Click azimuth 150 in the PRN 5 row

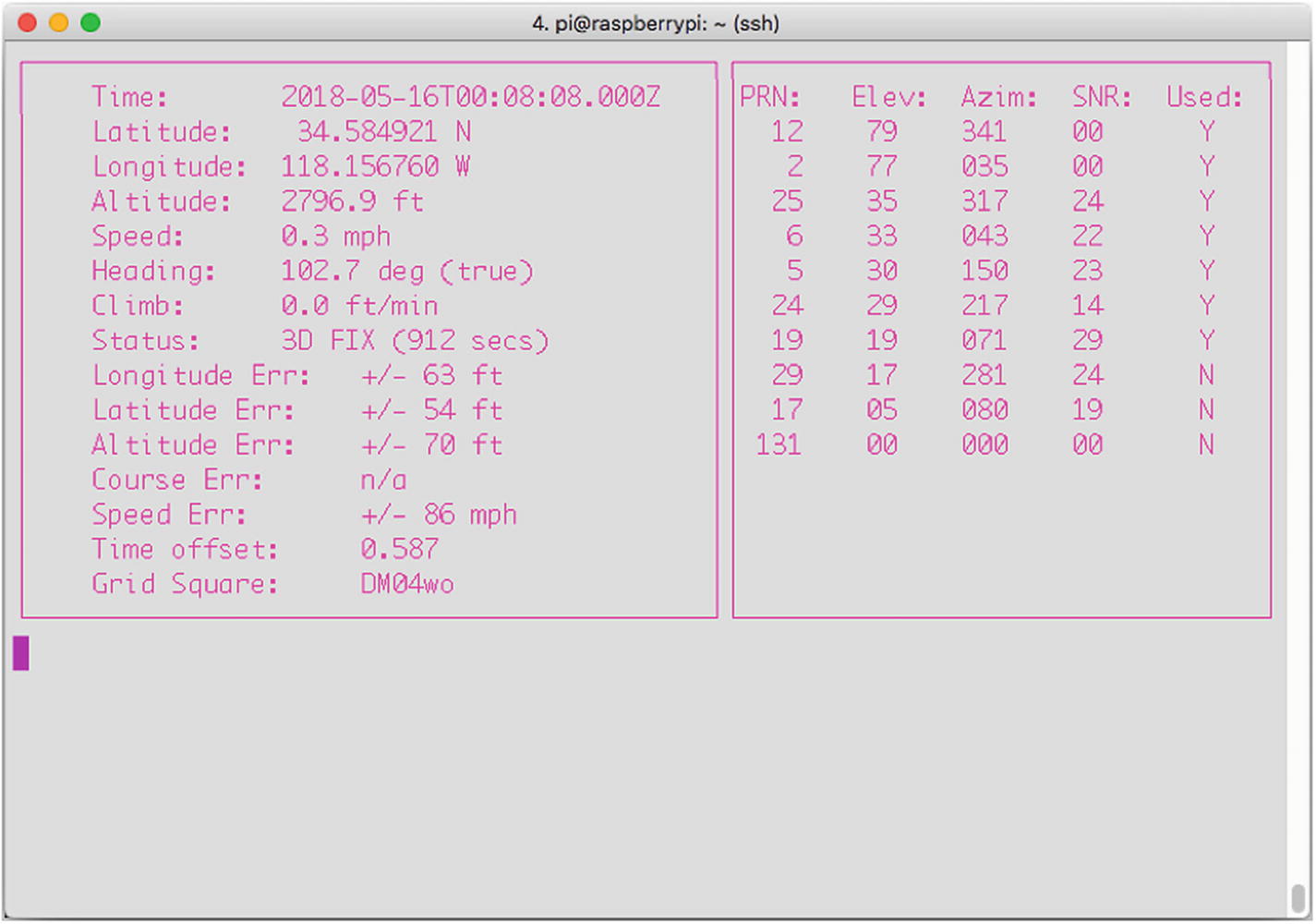(984, 272)
